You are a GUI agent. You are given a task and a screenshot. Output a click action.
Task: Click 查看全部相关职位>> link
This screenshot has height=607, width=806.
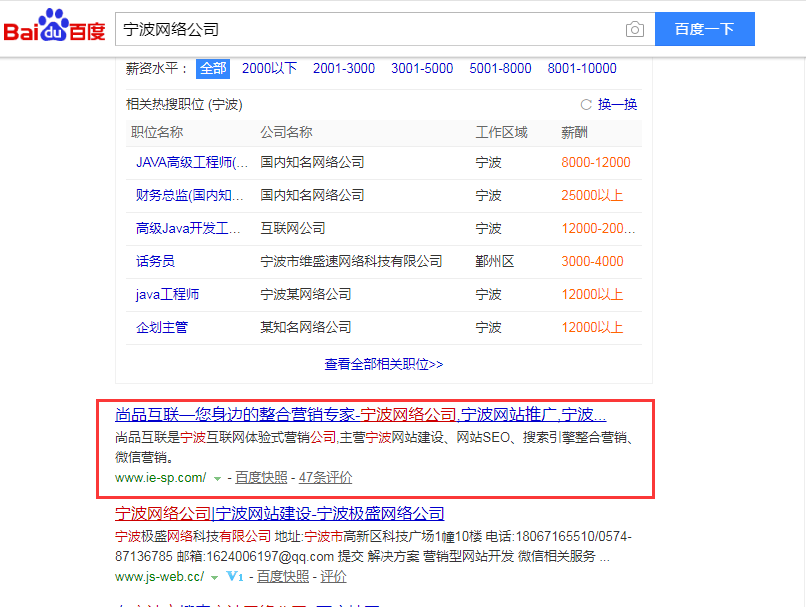[383, 364]
